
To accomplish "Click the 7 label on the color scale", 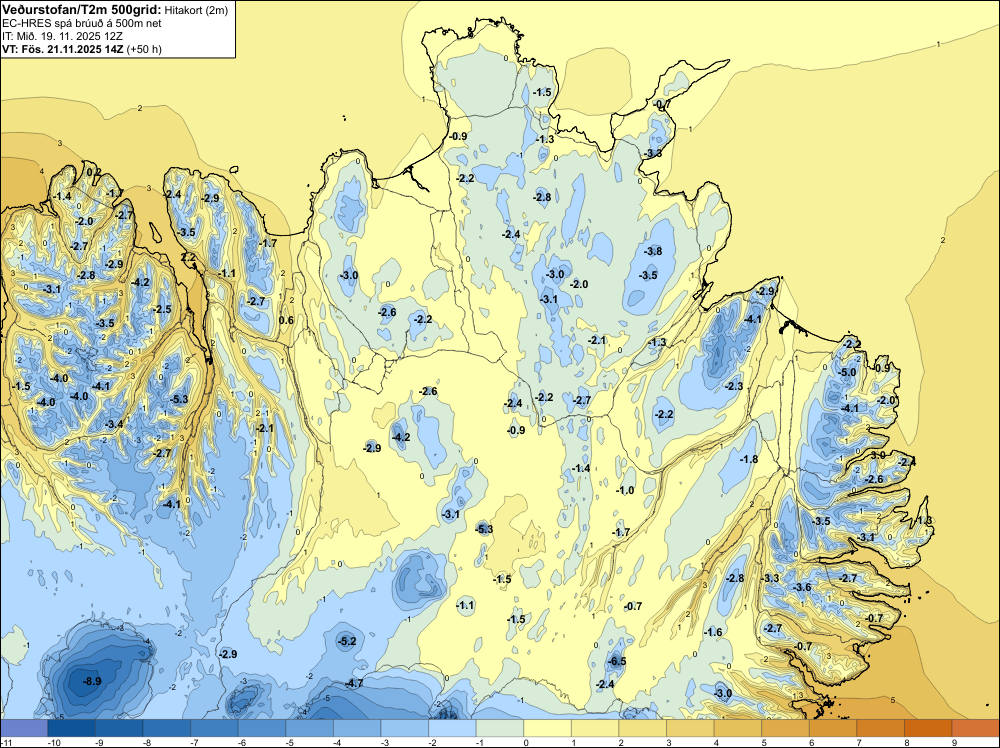I will point(859,742).
